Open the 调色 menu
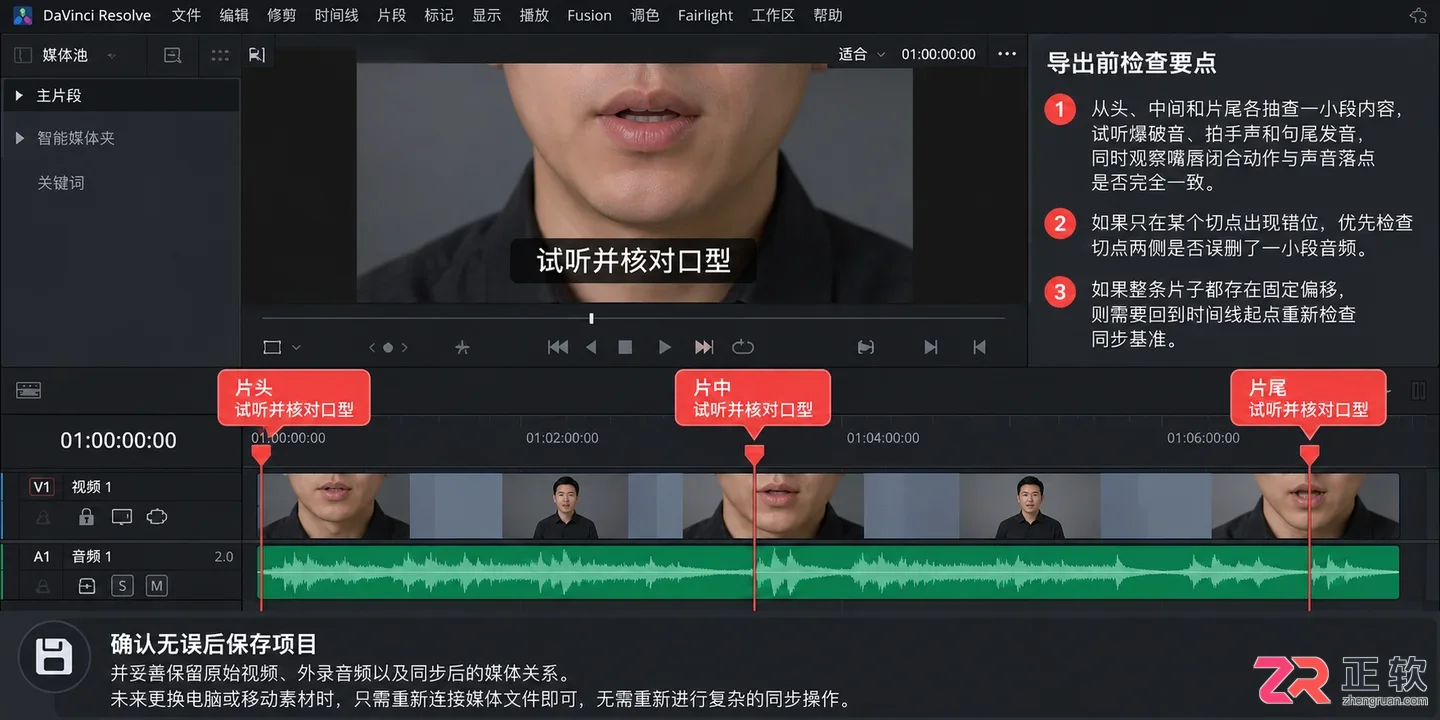Viewport: 1440px width, 720px height. click(645, 15)
